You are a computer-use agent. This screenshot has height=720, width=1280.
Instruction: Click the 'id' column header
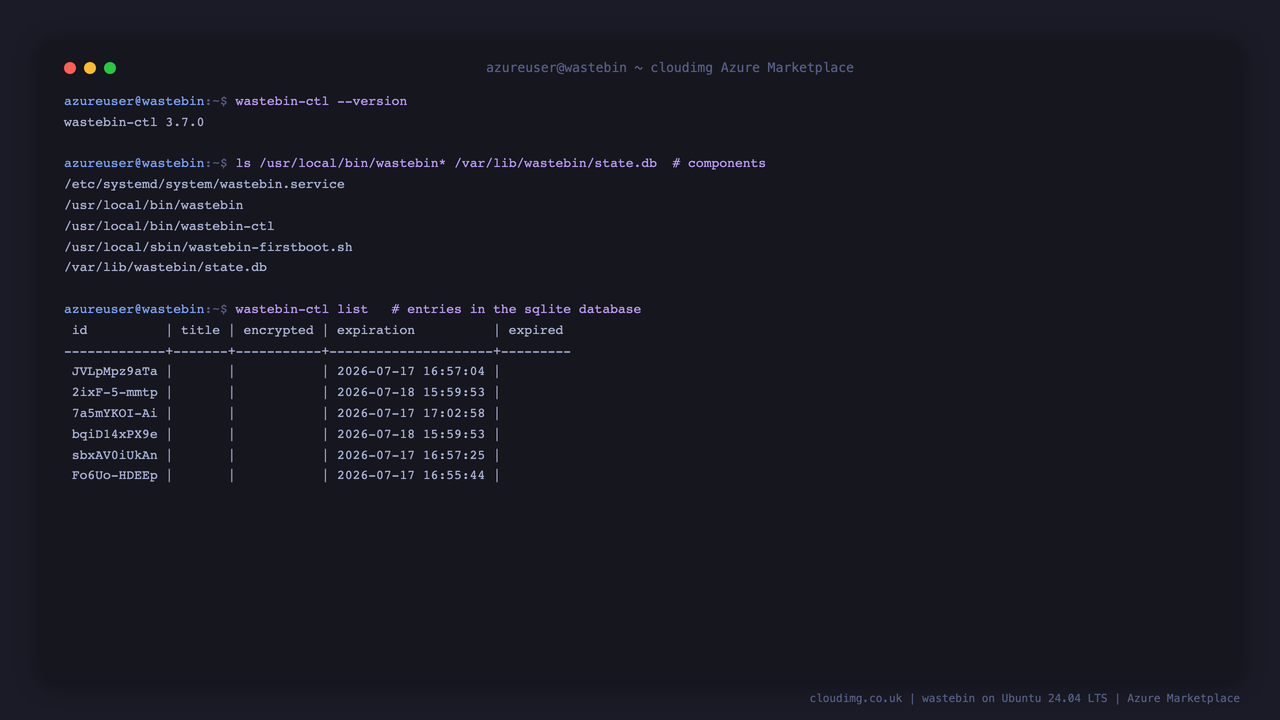pyautogui.click(x=80, y=330)
